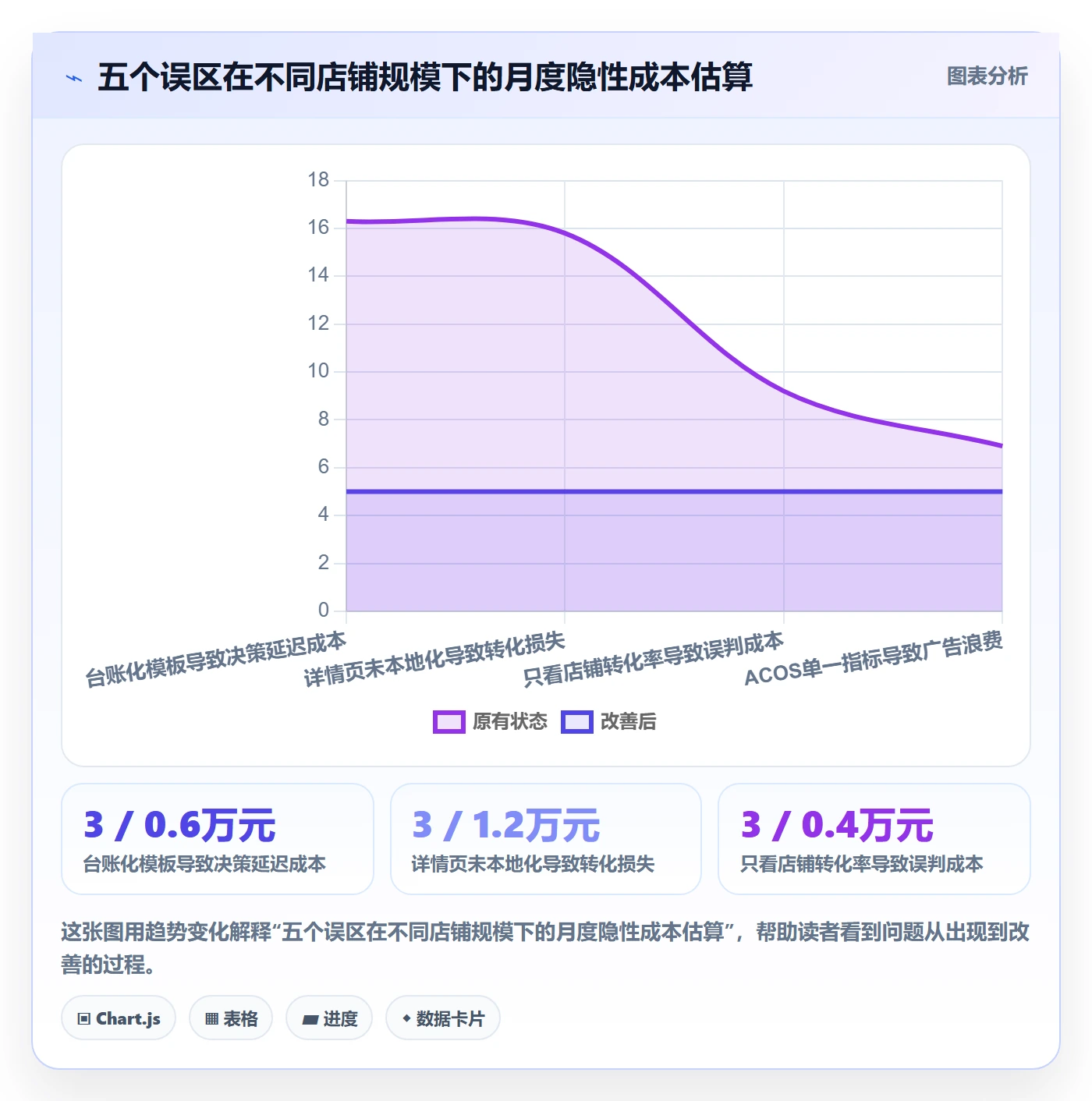The image size is (1092, 1101).
Task: Click card caption 只看店铺转化率导致误判成本
Action: pos(862,864)
